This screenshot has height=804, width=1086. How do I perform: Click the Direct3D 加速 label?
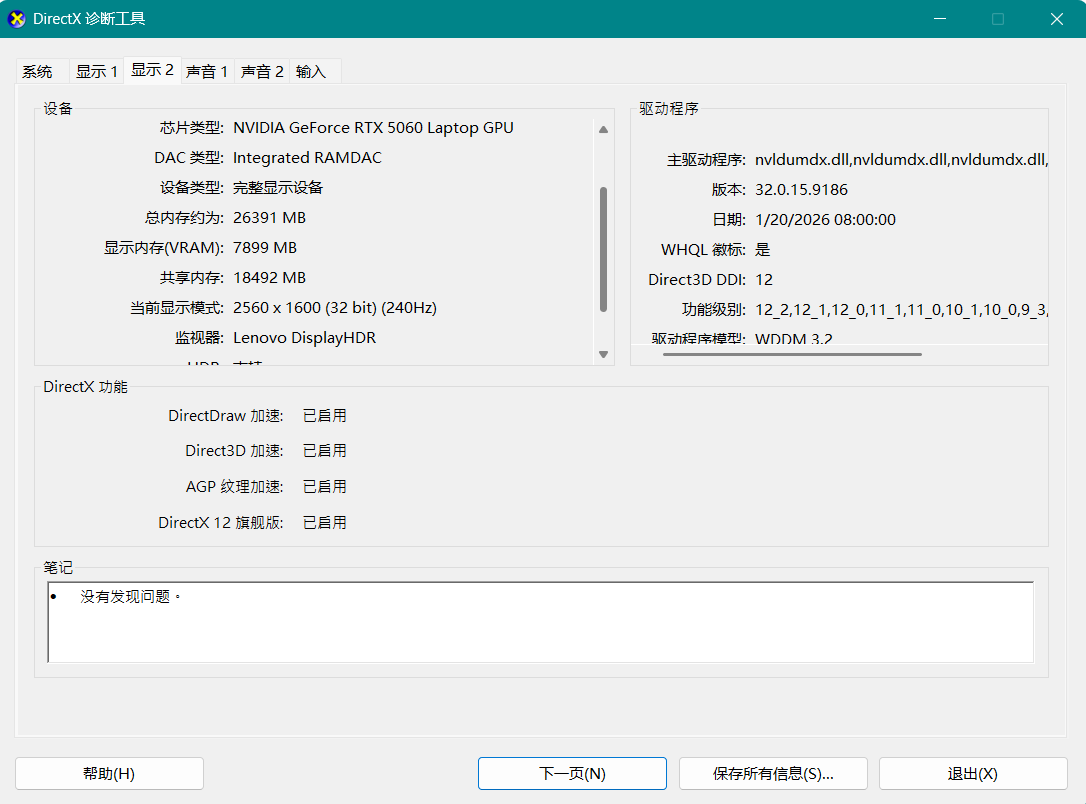click(234, 451)
